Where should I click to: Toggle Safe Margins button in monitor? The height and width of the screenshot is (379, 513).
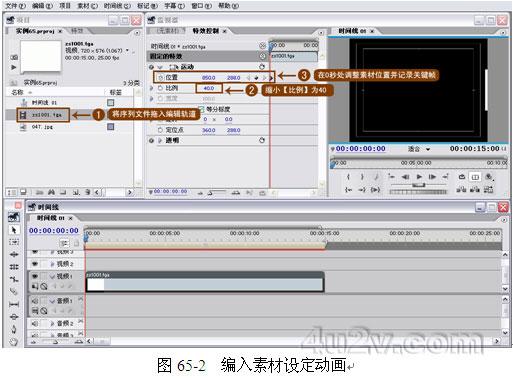click(475, 177)
